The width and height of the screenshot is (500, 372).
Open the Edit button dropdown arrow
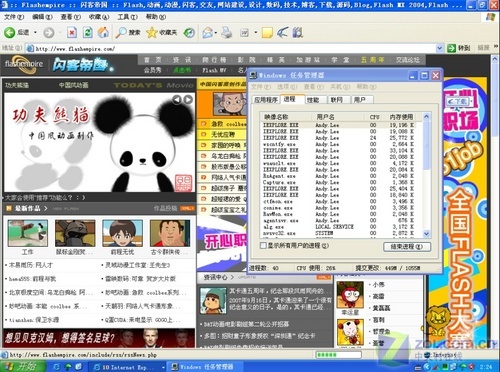256,33
